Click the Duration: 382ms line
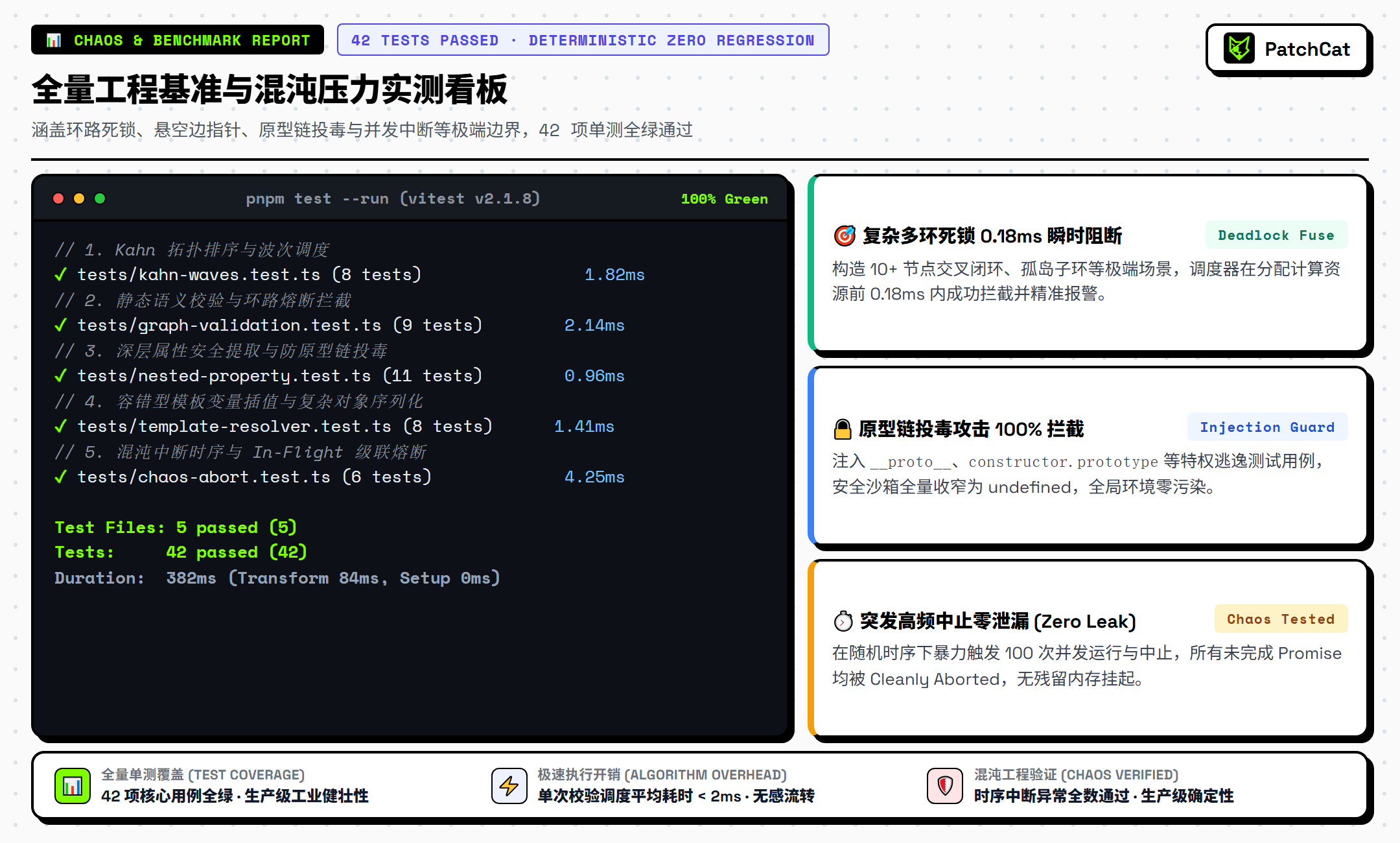Viewport: 1400px width, 843px height. [x=277, y=578]
